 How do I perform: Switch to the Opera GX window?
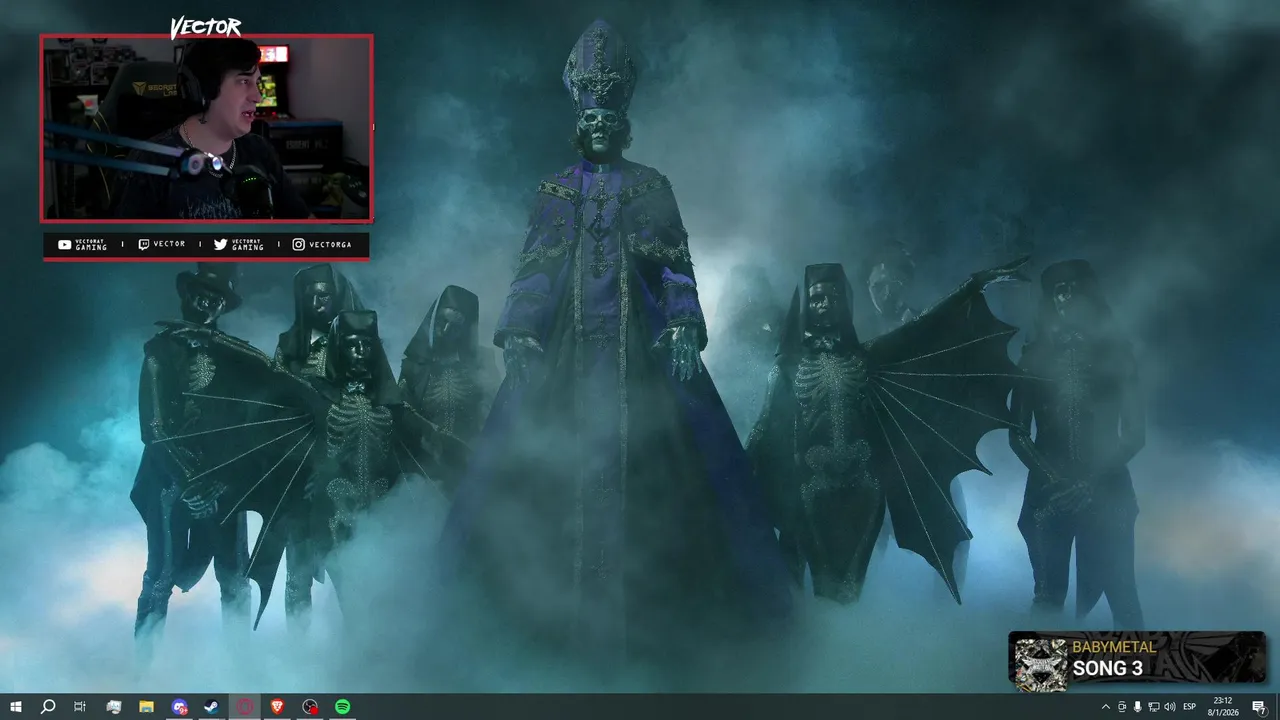point(245,707)
